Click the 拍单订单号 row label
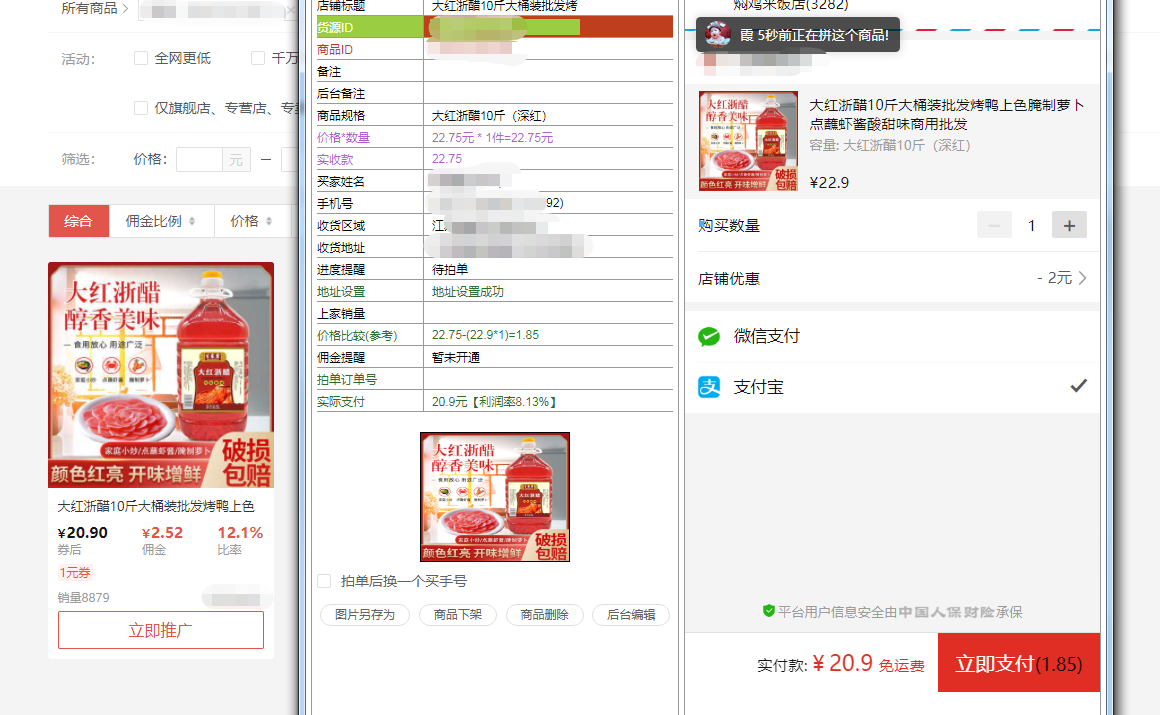This screenshot has height=715, width=1160. point(347,380)
